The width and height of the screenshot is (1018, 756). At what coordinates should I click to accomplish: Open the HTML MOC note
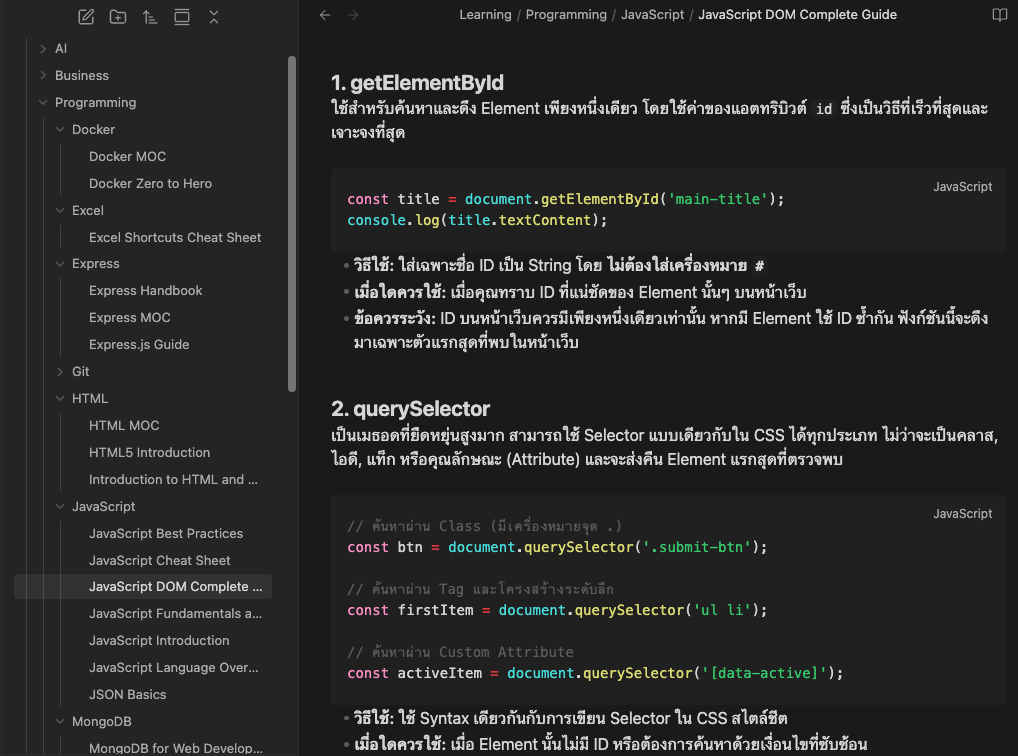point(124,425)
